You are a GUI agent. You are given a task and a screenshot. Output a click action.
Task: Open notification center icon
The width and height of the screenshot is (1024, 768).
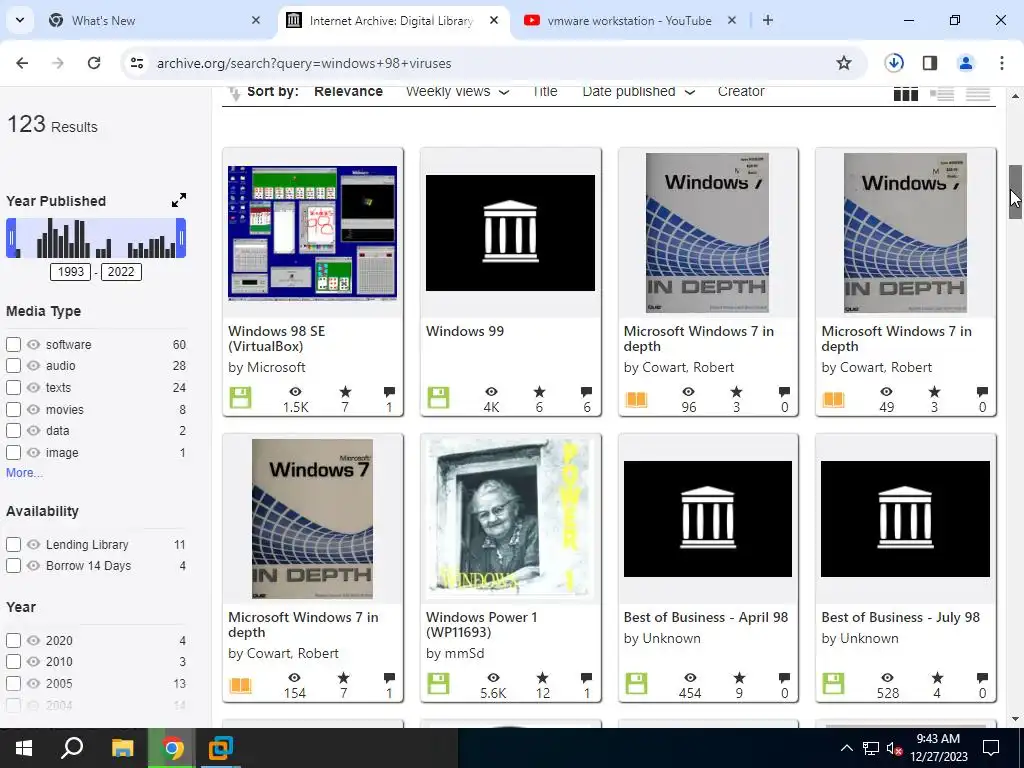991,748
